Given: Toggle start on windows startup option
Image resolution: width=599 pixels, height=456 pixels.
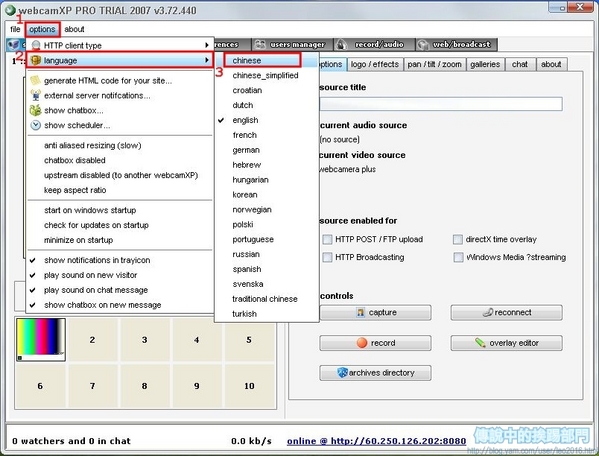Looking at the screenshot, I should [120, 210].
